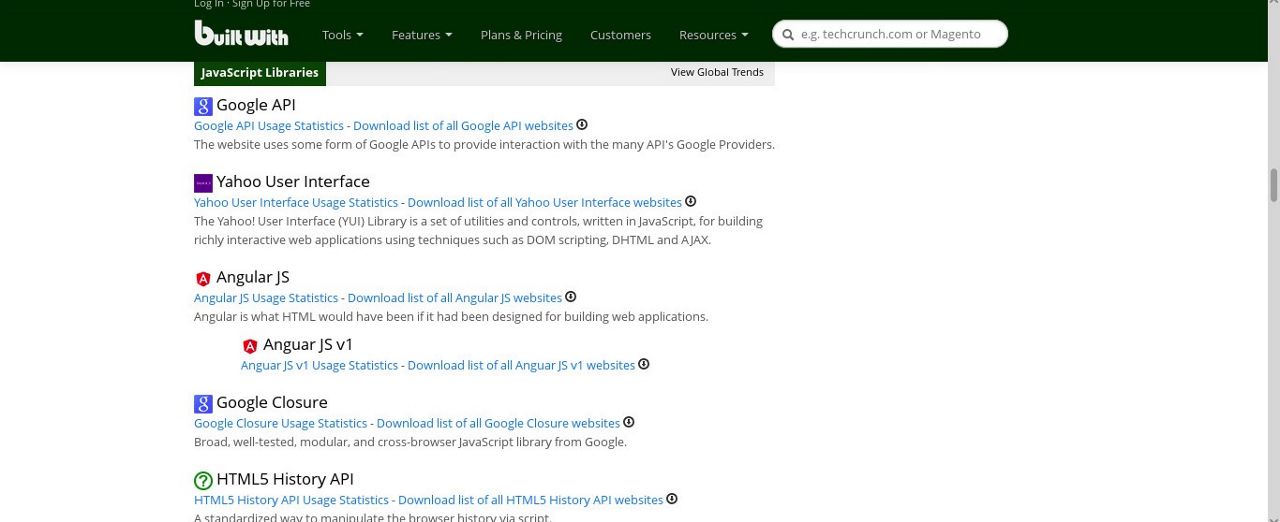The width and height of the screenshot is (1280, 522).
Task: Click the BuiltWith logo
Action: 241,33
